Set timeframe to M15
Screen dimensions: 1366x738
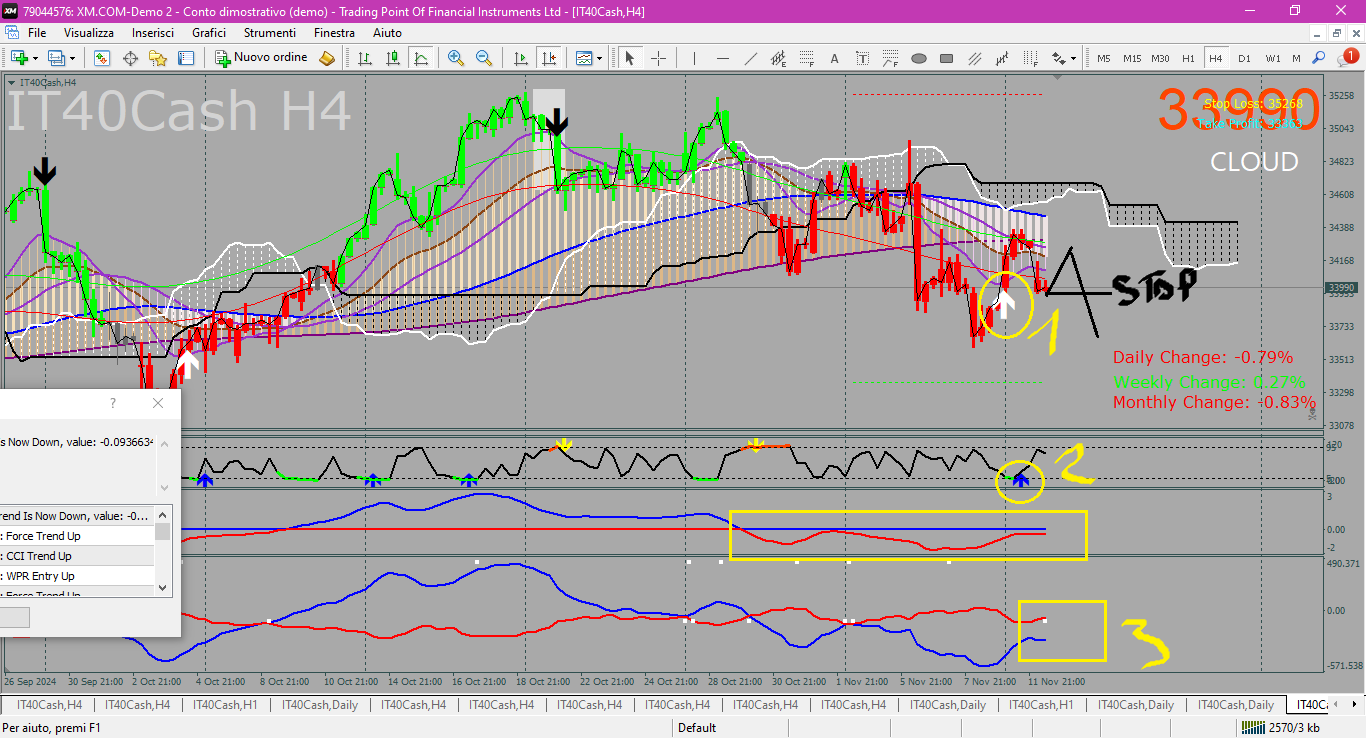1132,58
